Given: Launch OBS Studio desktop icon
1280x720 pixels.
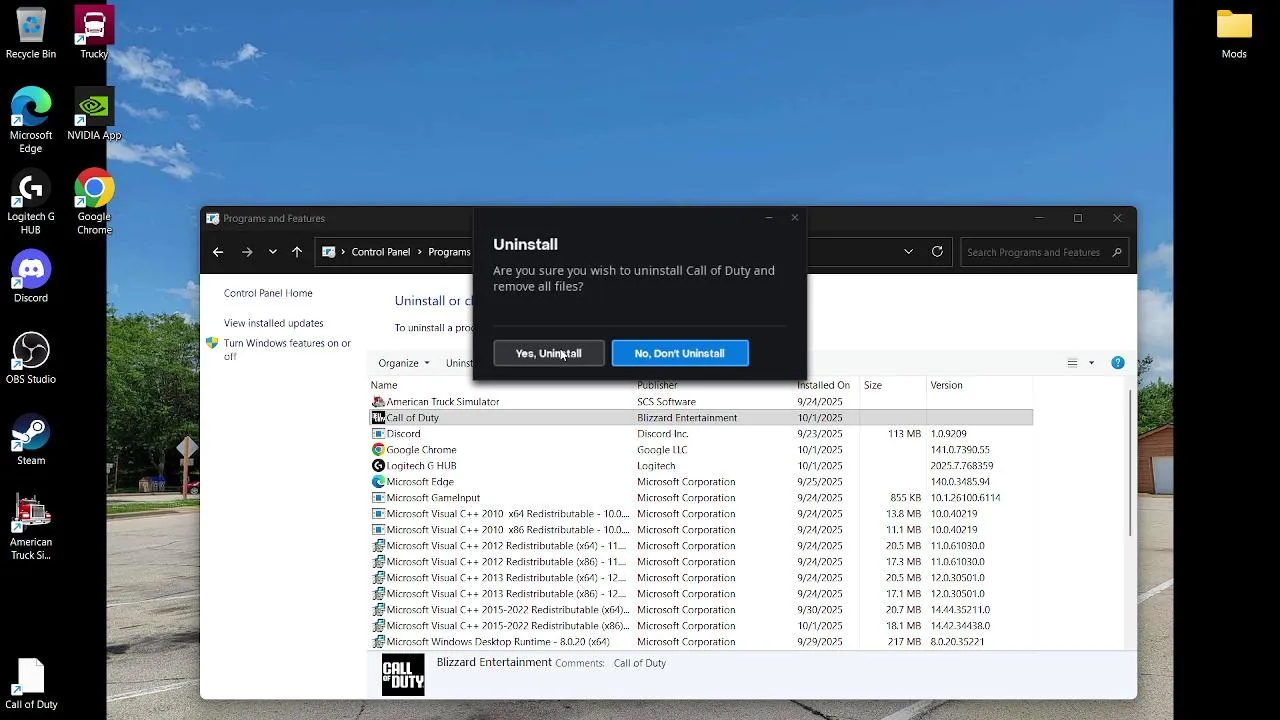Looking at the screenshot, I should coord(31,359).
